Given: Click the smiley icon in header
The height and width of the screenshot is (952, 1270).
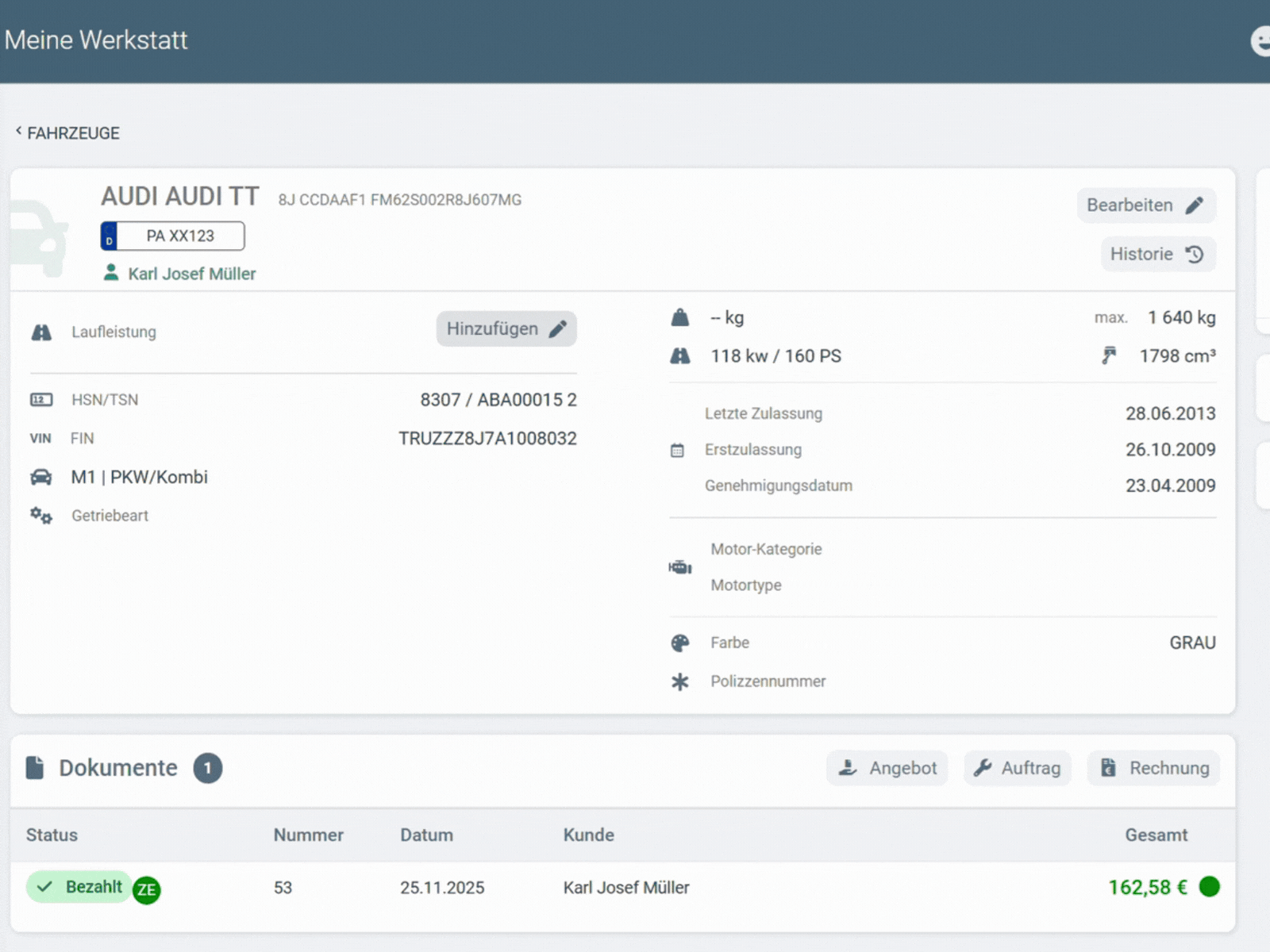Looking at the screenshot, I should [x=1261, y=40].
